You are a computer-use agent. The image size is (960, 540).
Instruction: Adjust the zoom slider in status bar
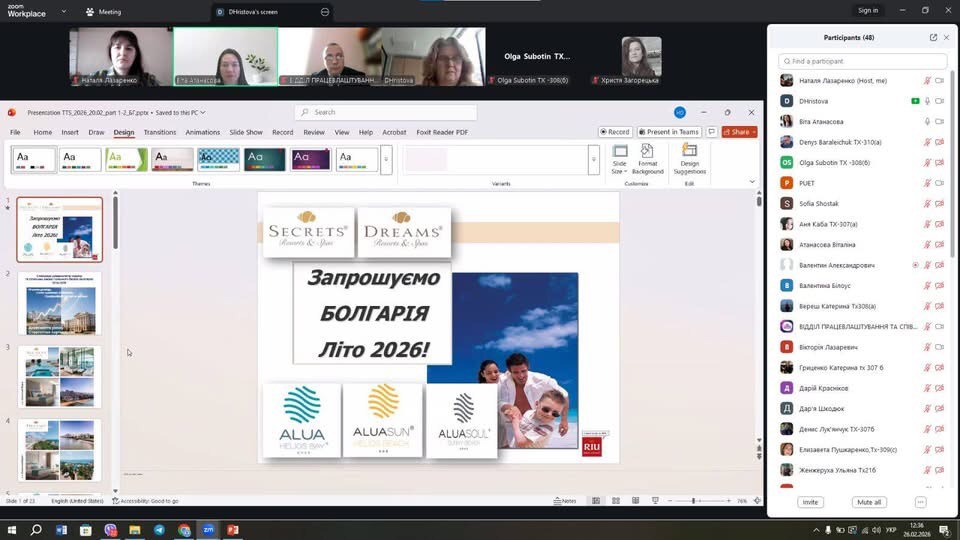pyautogui.click(x=693, y=501)
